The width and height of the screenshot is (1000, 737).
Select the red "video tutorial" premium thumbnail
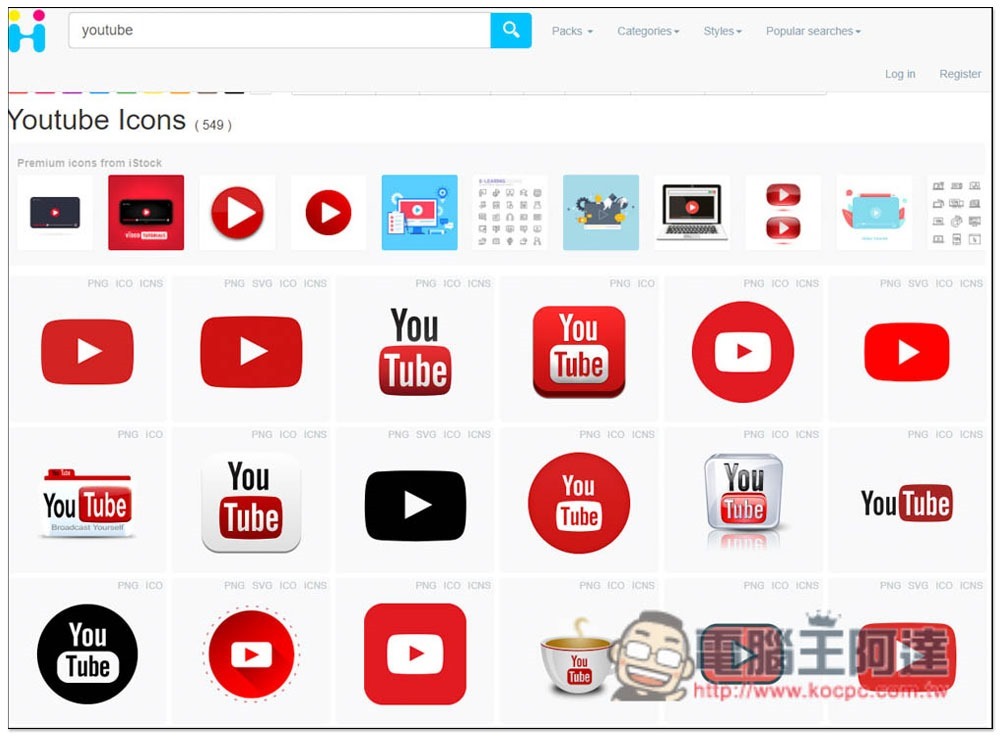(x=146, y=213)
